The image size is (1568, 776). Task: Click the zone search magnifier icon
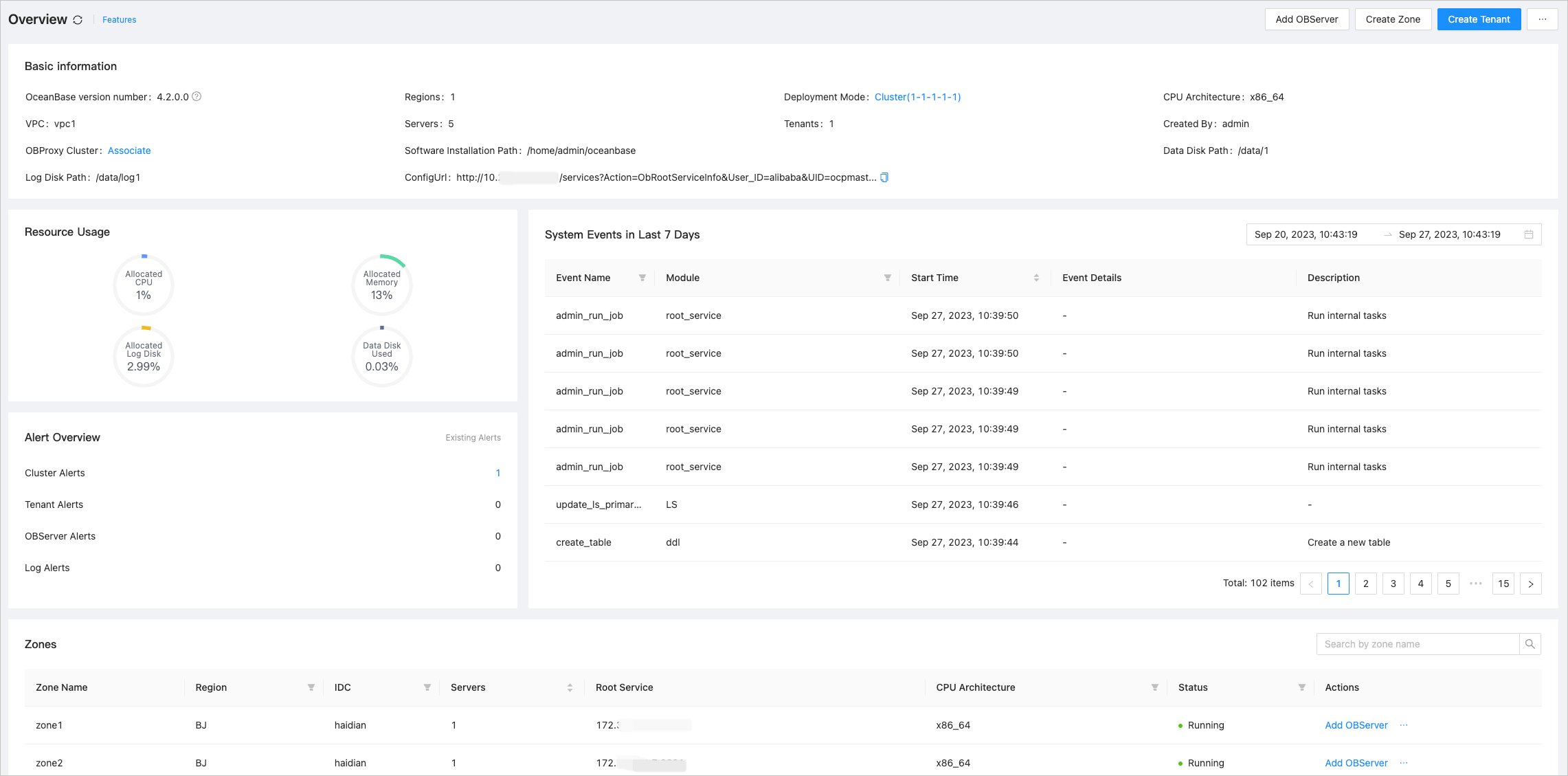click(1530, 644)
